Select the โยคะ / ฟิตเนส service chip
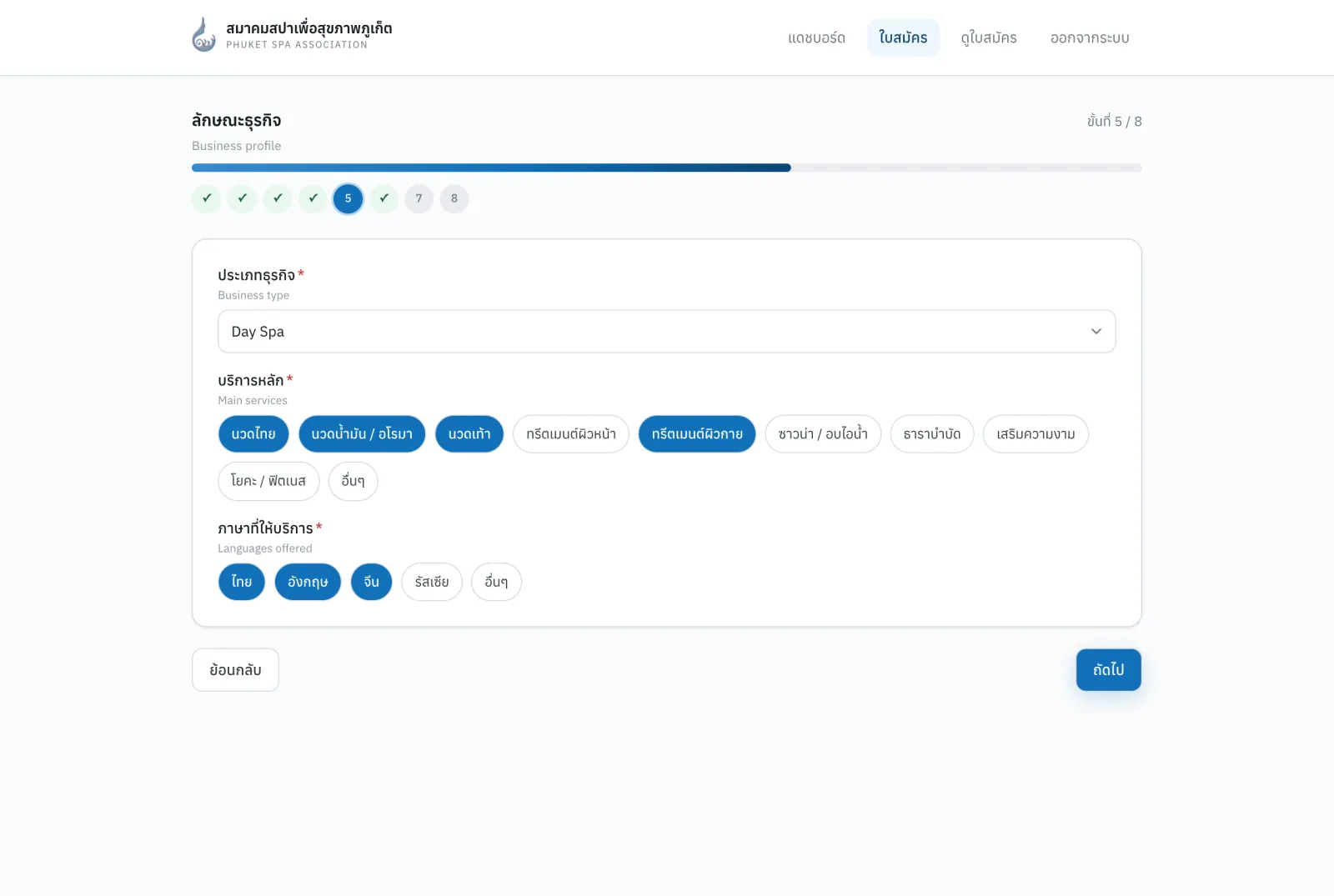 (x=268, y=481)
